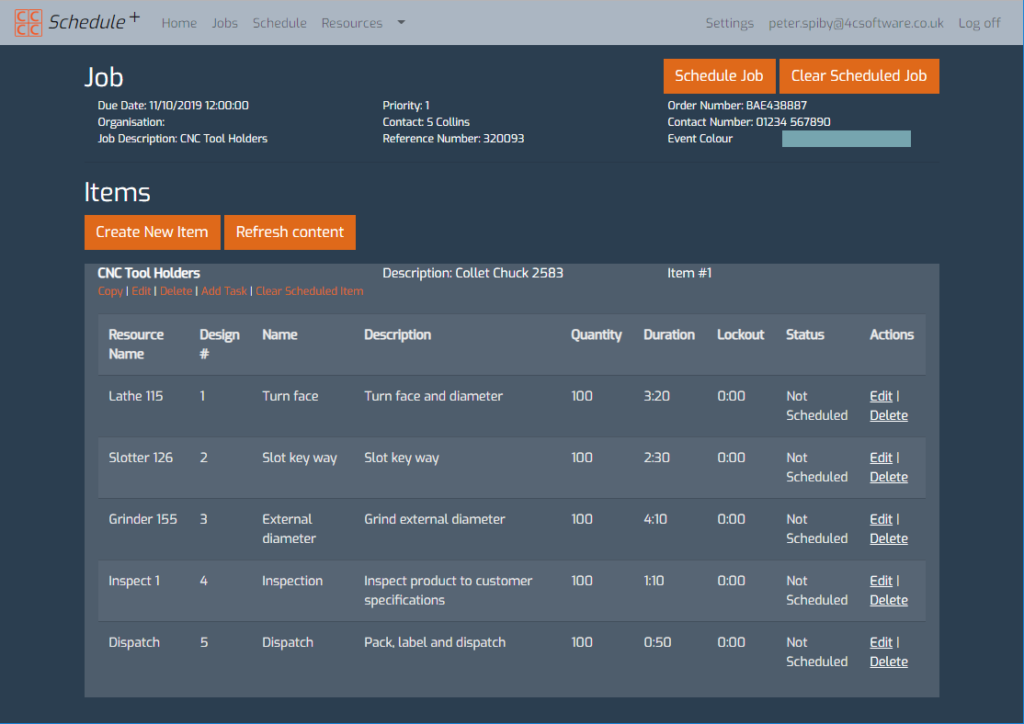This screenshot has height=724, width=1024.
Task: Open the Jobs page
Action: [224, 22]
